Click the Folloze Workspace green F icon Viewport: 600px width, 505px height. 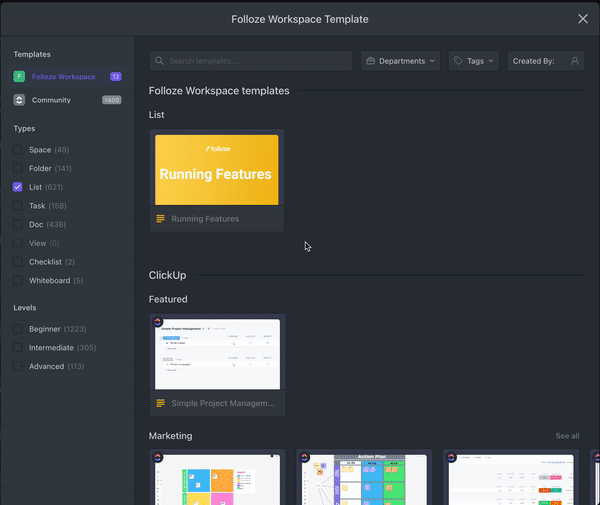coord(19,76)
